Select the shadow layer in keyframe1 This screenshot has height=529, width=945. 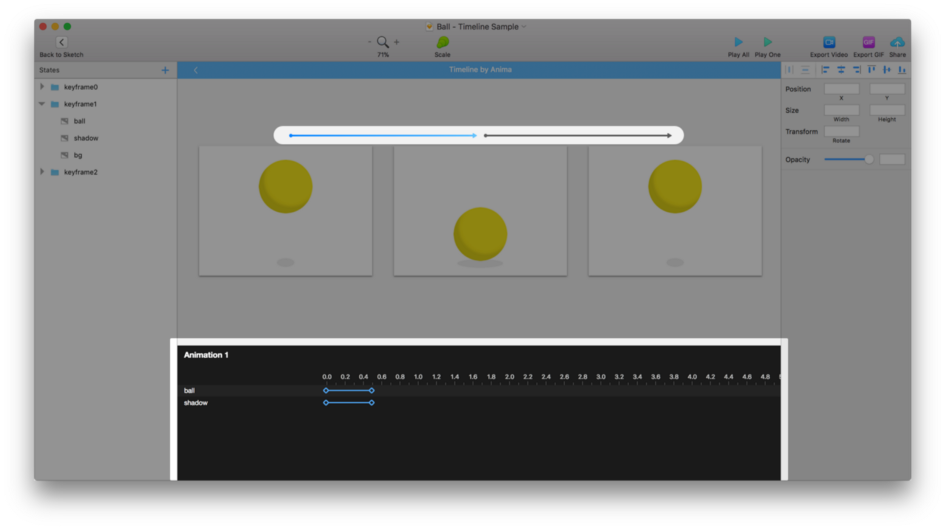tap(86, 138)
